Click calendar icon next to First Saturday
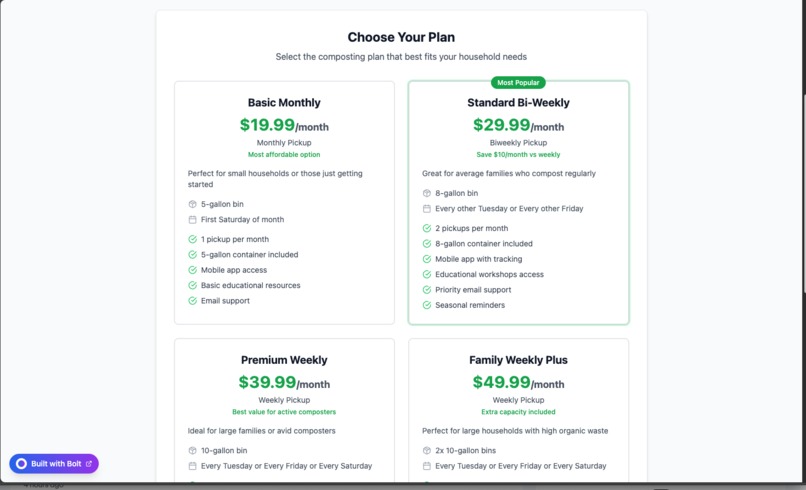 pos(192,220)
